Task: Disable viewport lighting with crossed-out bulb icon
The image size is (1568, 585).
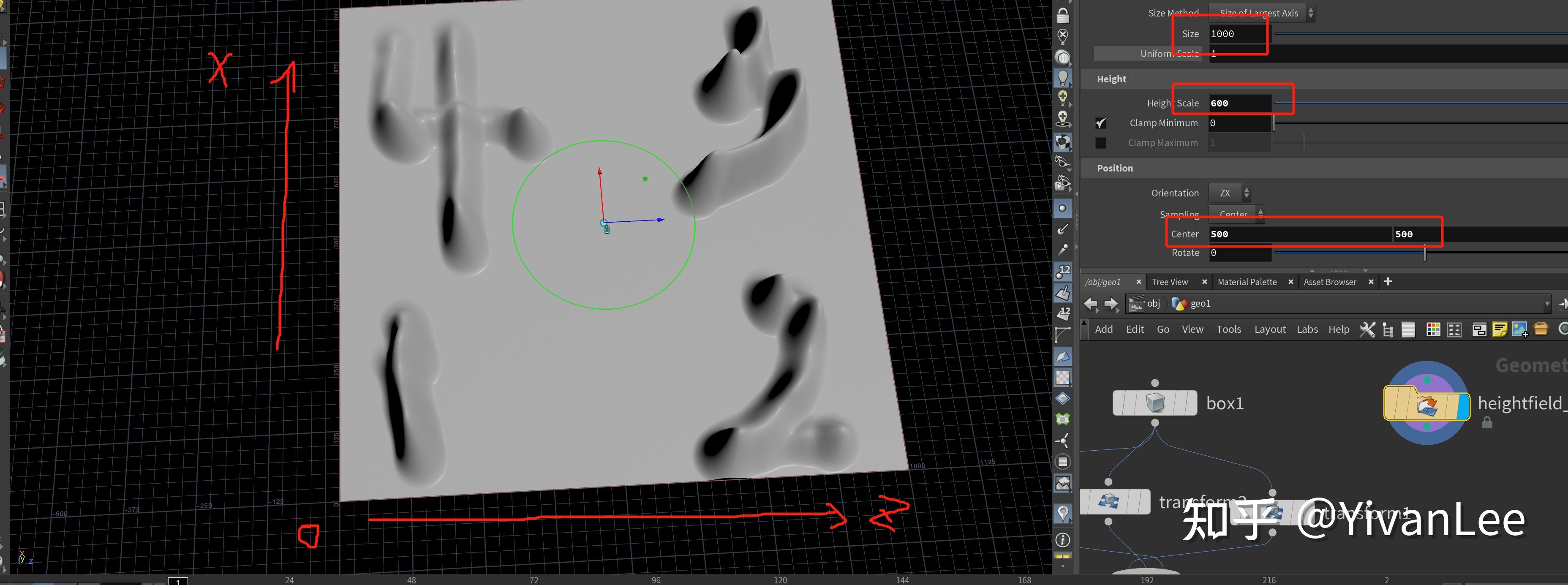Action: [x=1063, y=35]
